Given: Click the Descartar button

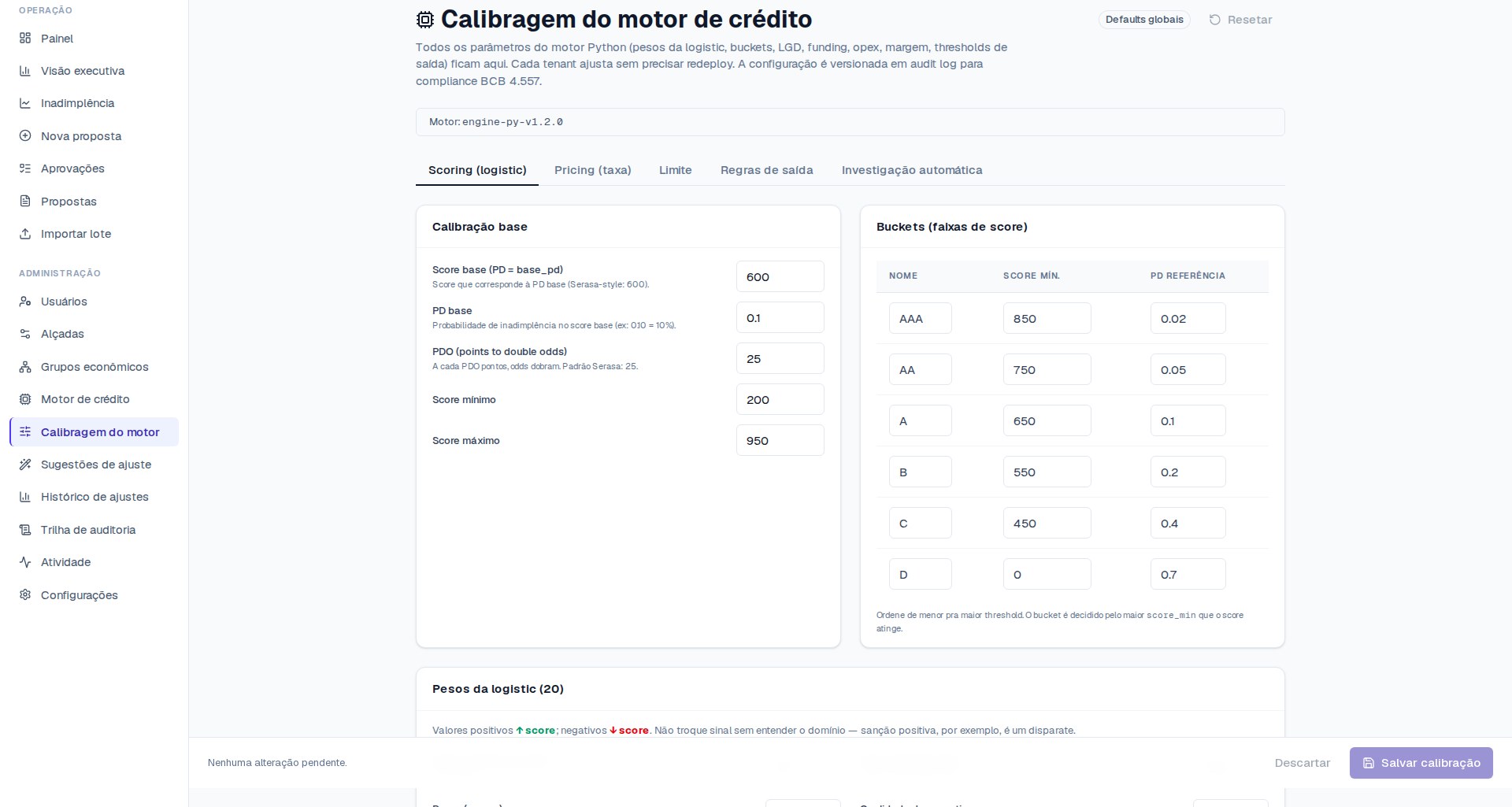Looking at the screenshot, I should coord(1303,763).
